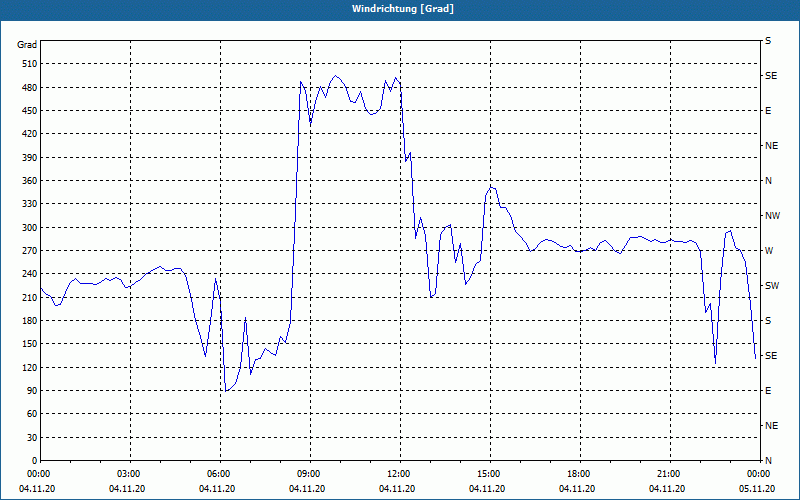Click the 04.11.20 date under 03:00
This screenshot has height=500, width=800.
[127, 489]
